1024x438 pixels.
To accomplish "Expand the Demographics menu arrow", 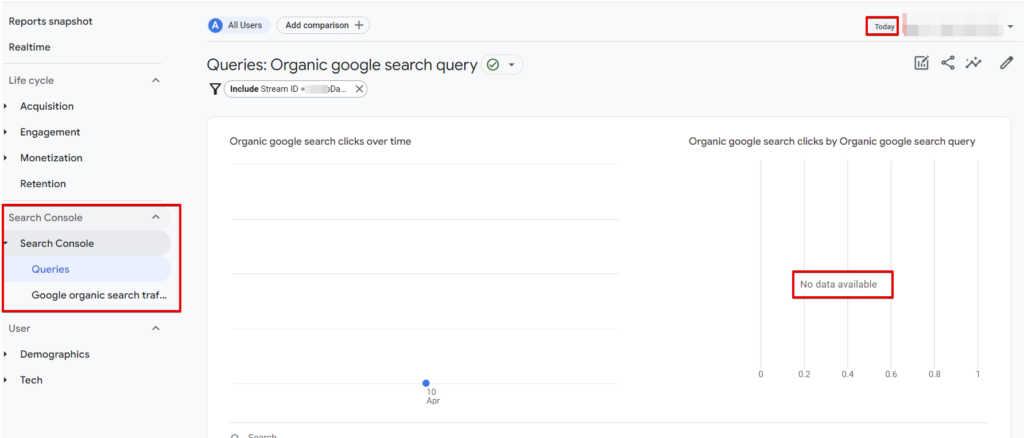I will point(6,354).
